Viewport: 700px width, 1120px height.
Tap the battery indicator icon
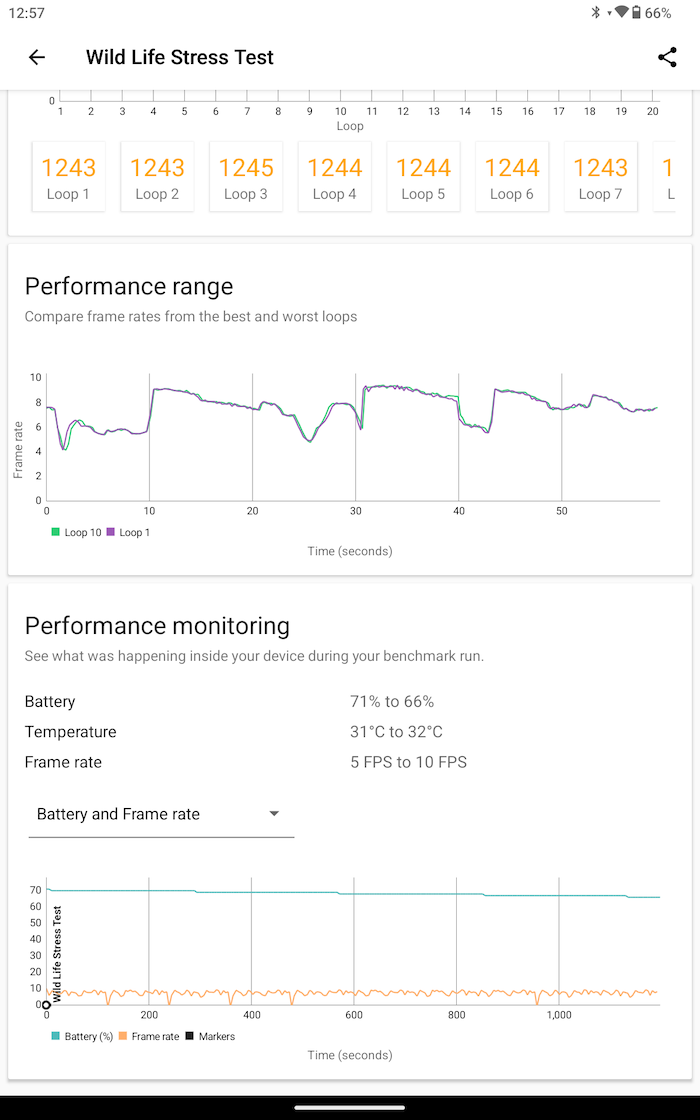point(636,13)
